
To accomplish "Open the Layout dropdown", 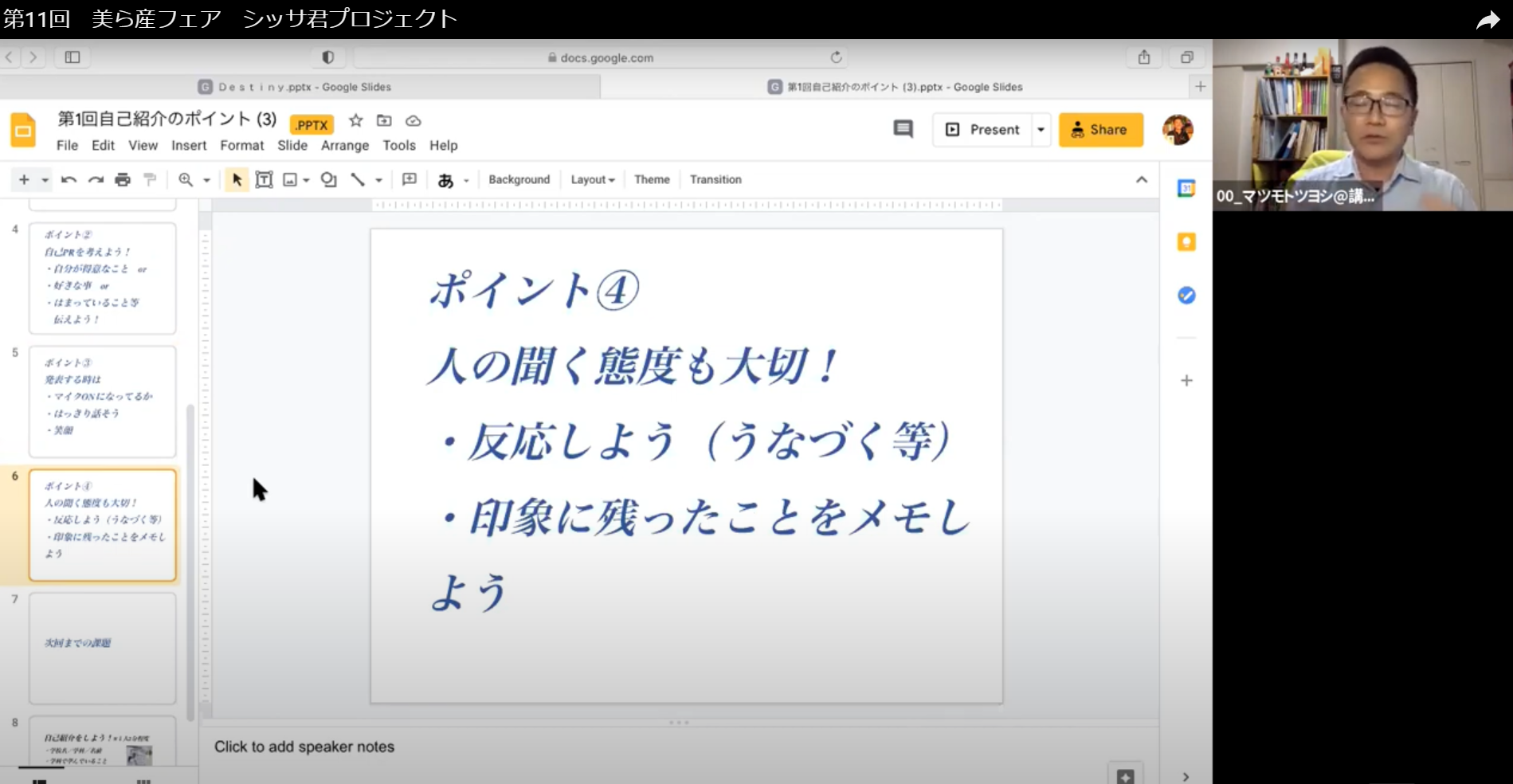I will point(593,180).
